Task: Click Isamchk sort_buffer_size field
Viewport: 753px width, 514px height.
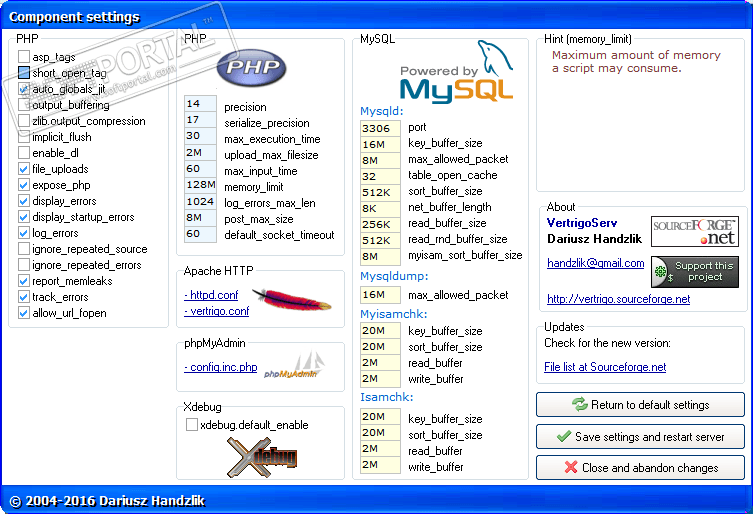Action: [x=380, y=432]
